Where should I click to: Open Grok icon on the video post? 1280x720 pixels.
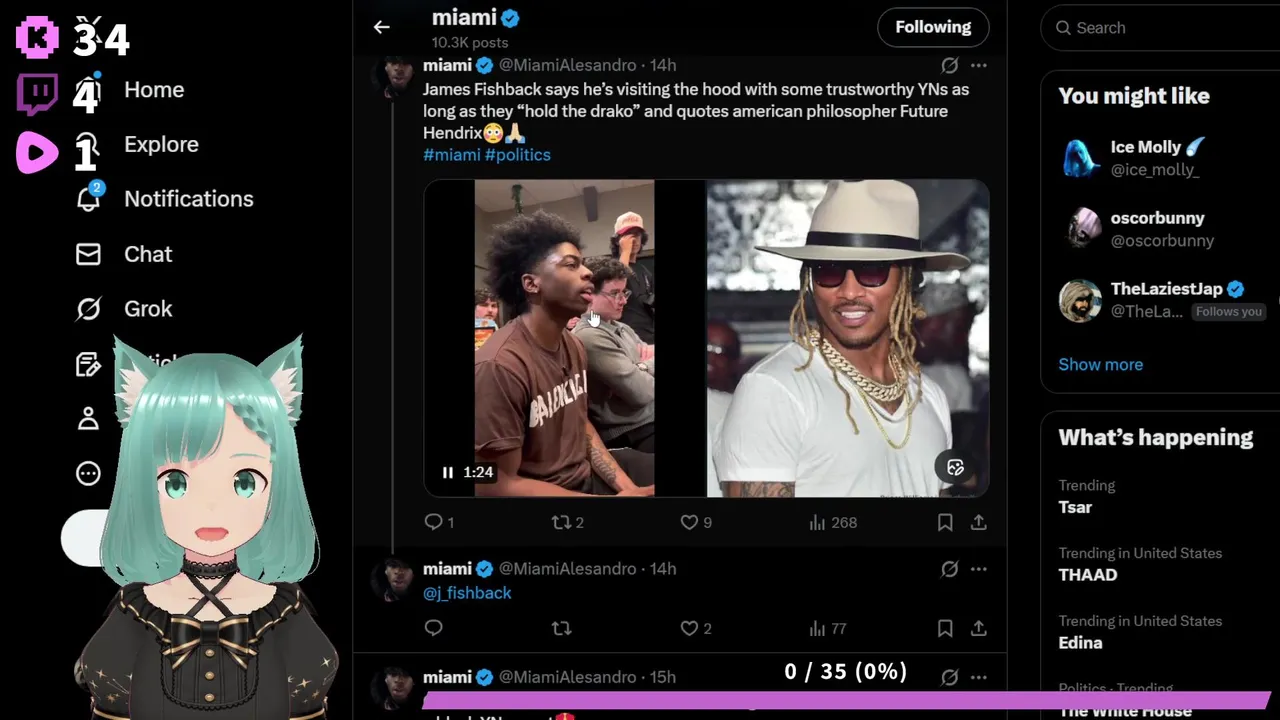(x=949, y=65)
